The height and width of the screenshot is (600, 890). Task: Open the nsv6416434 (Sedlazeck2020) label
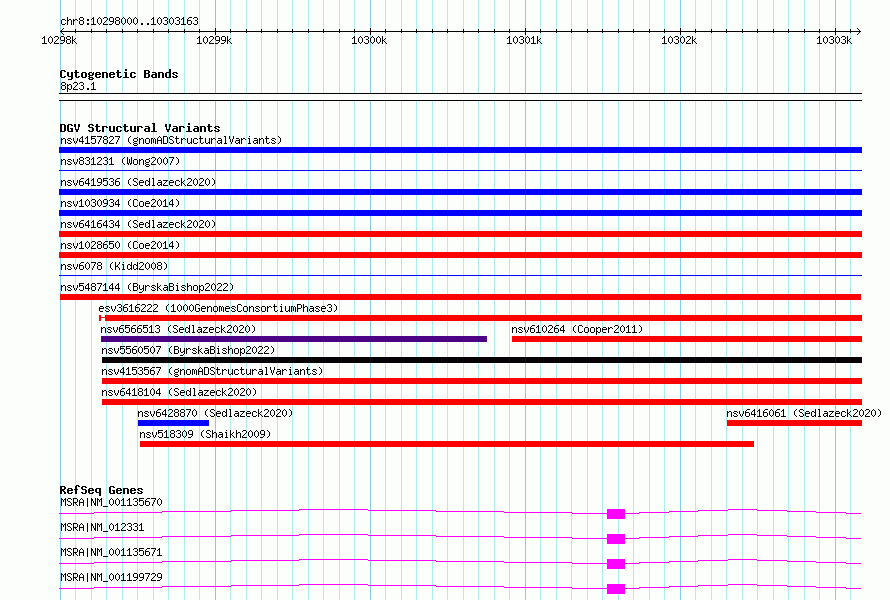pyautogui.click(x=138, y=224)
